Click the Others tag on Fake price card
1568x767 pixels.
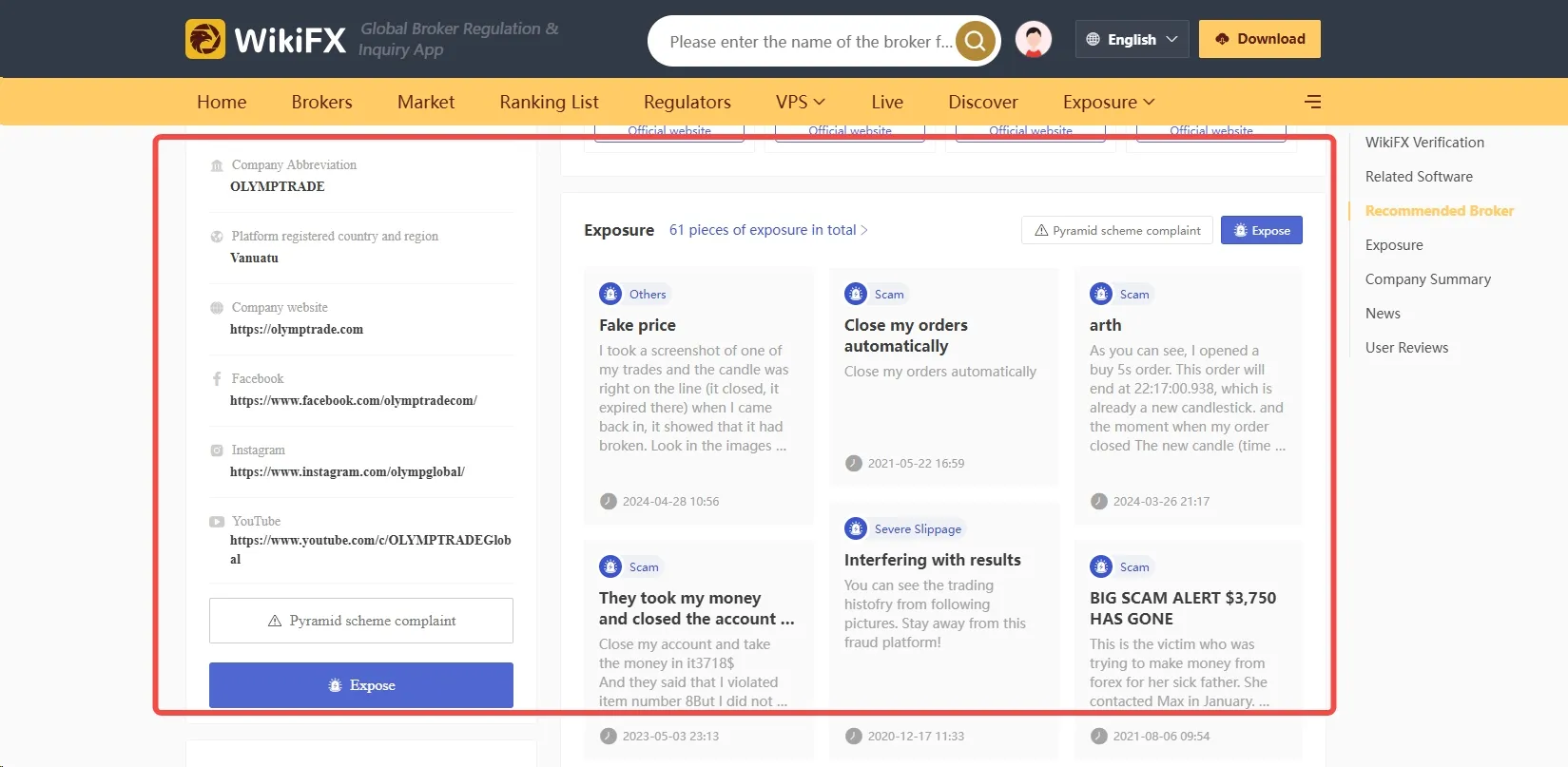tap(648, 295)
